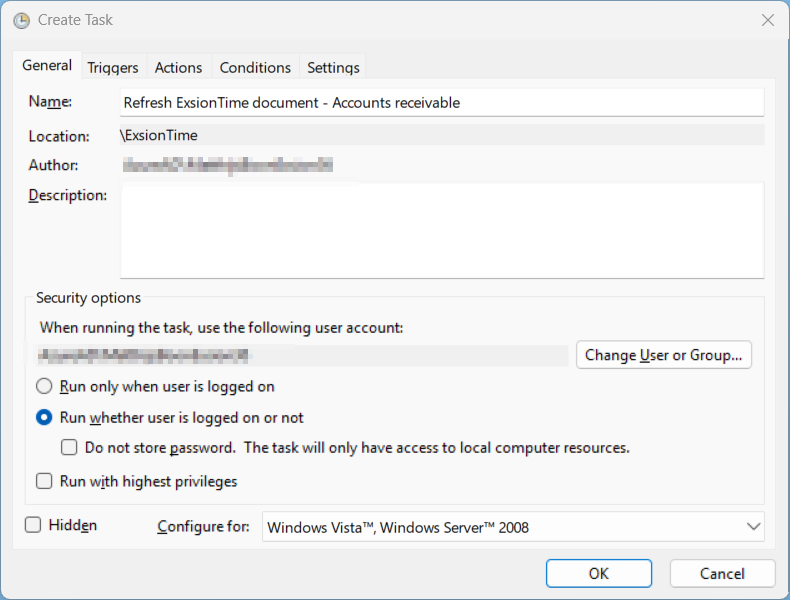
Task: Enable the Do not store password checkbox
Action: point(69,448)
